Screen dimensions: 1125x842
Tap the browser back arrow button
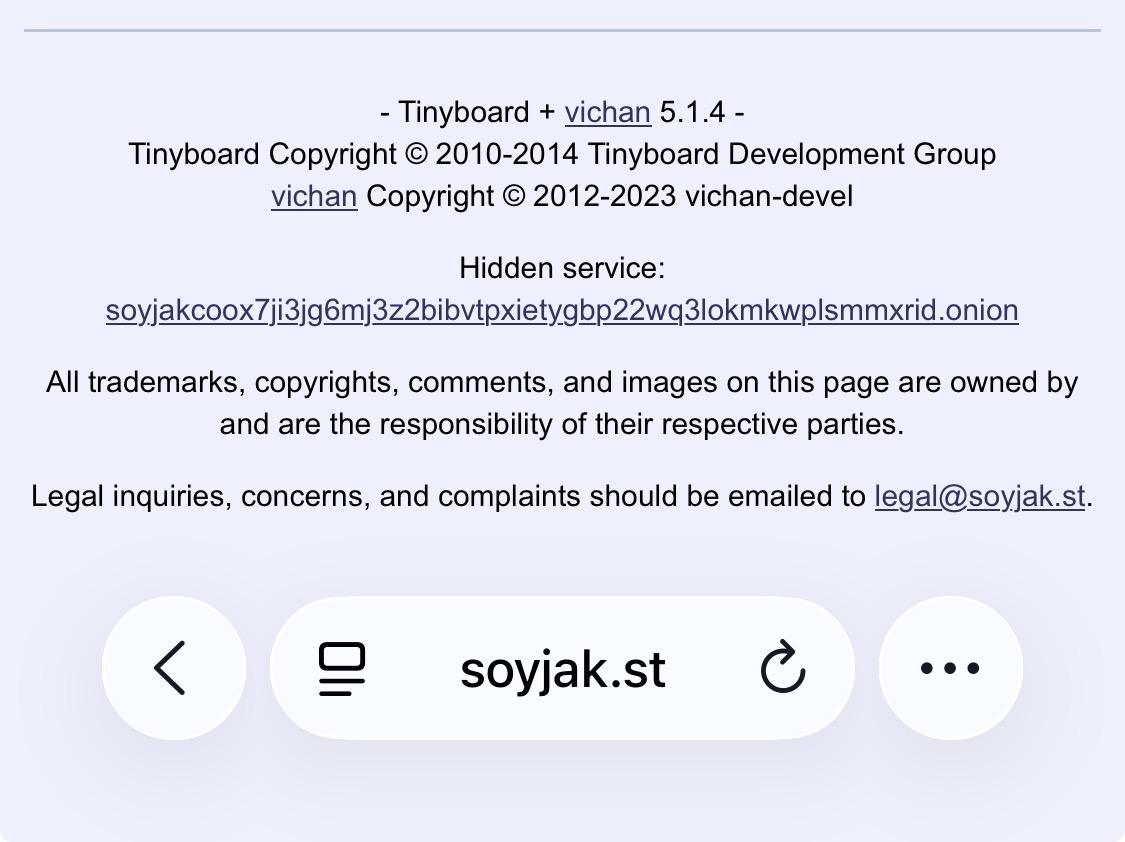pos(174,668)
